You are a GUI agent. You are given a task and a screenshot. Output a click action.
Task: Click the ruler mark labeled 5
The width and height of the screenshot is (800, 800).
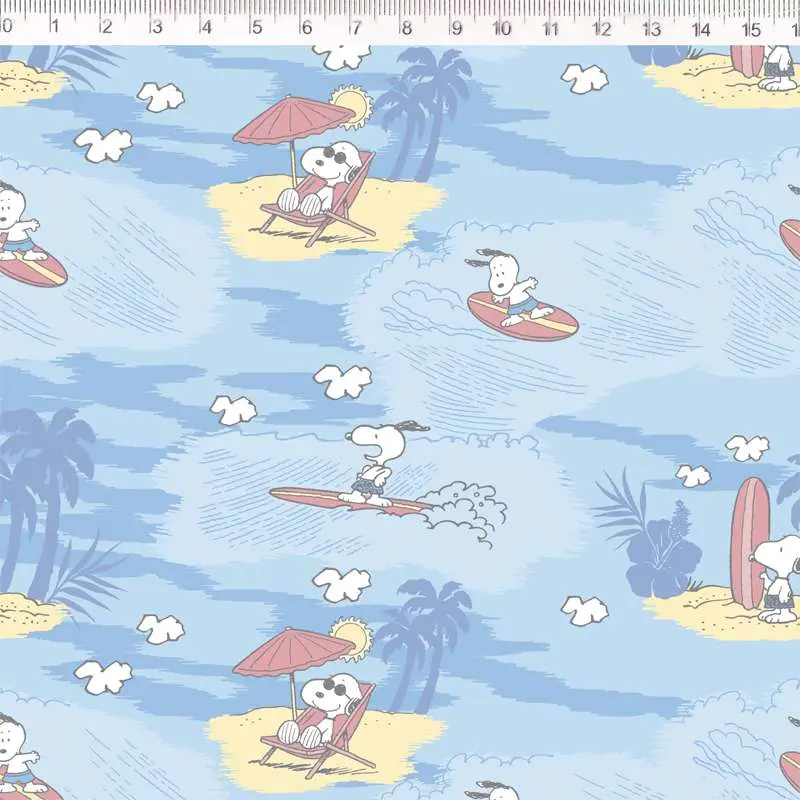click(256, 27)
